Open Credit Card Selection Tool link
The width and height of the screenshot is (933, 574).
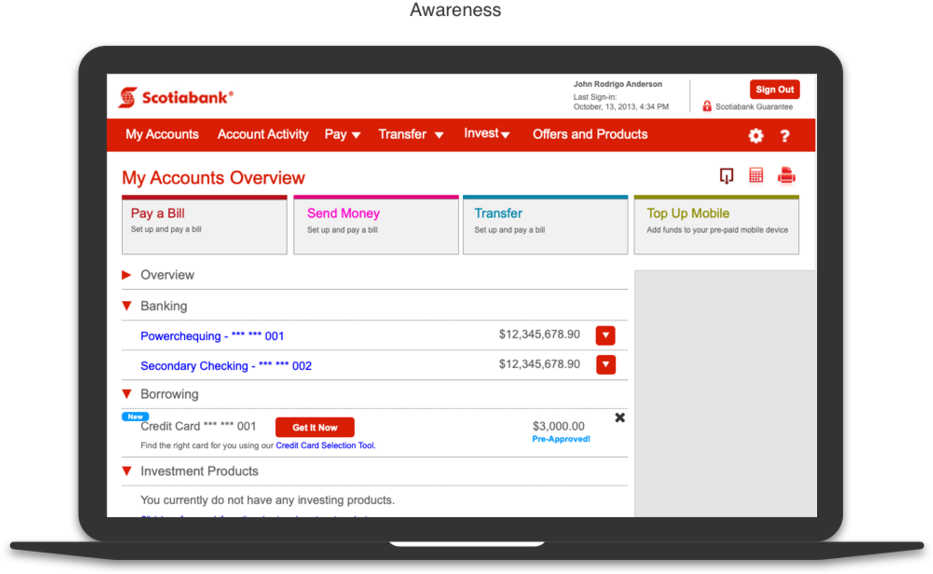[x=325, y=445]
